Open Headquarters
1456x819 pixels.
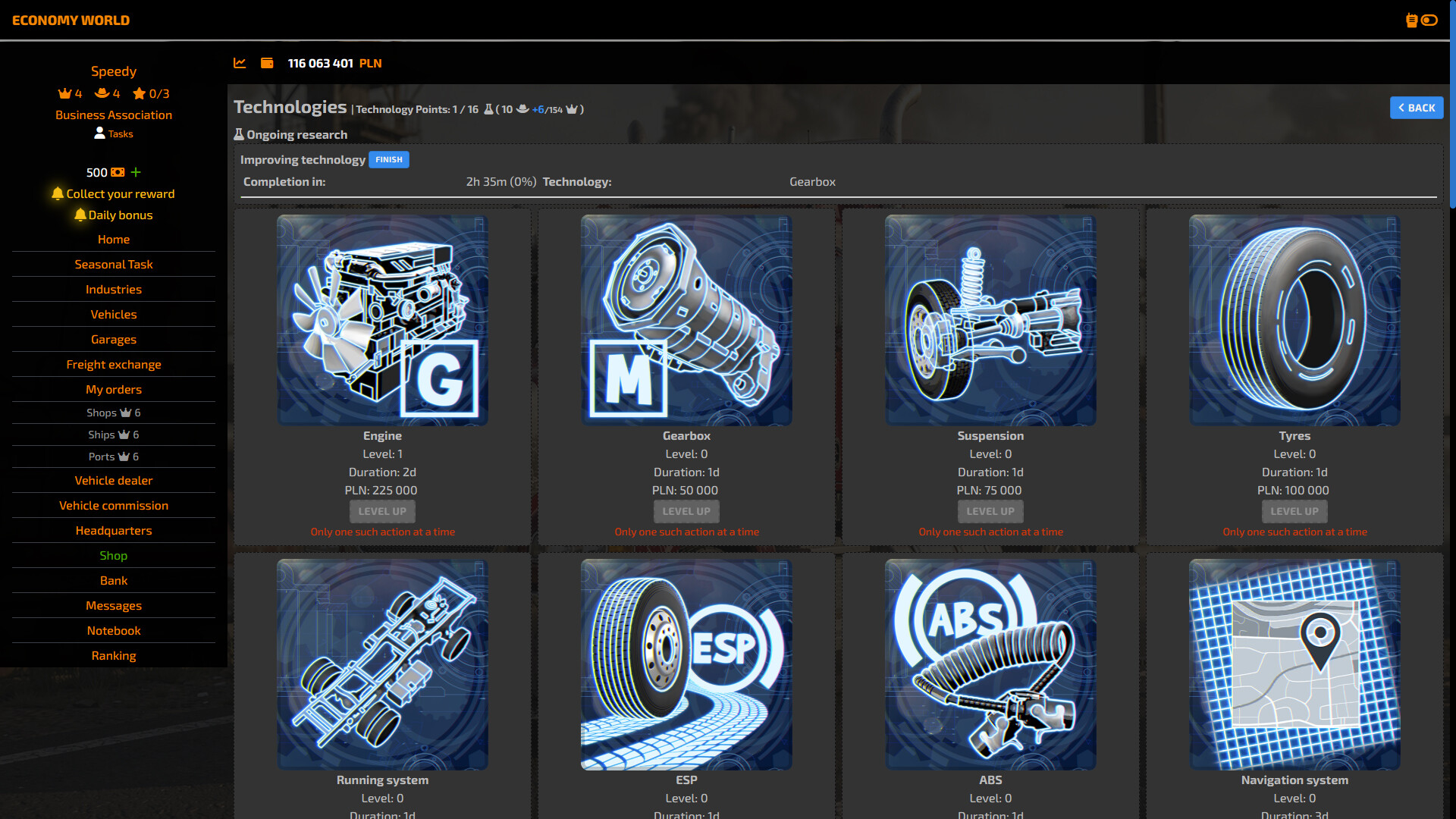coord(114,530)
